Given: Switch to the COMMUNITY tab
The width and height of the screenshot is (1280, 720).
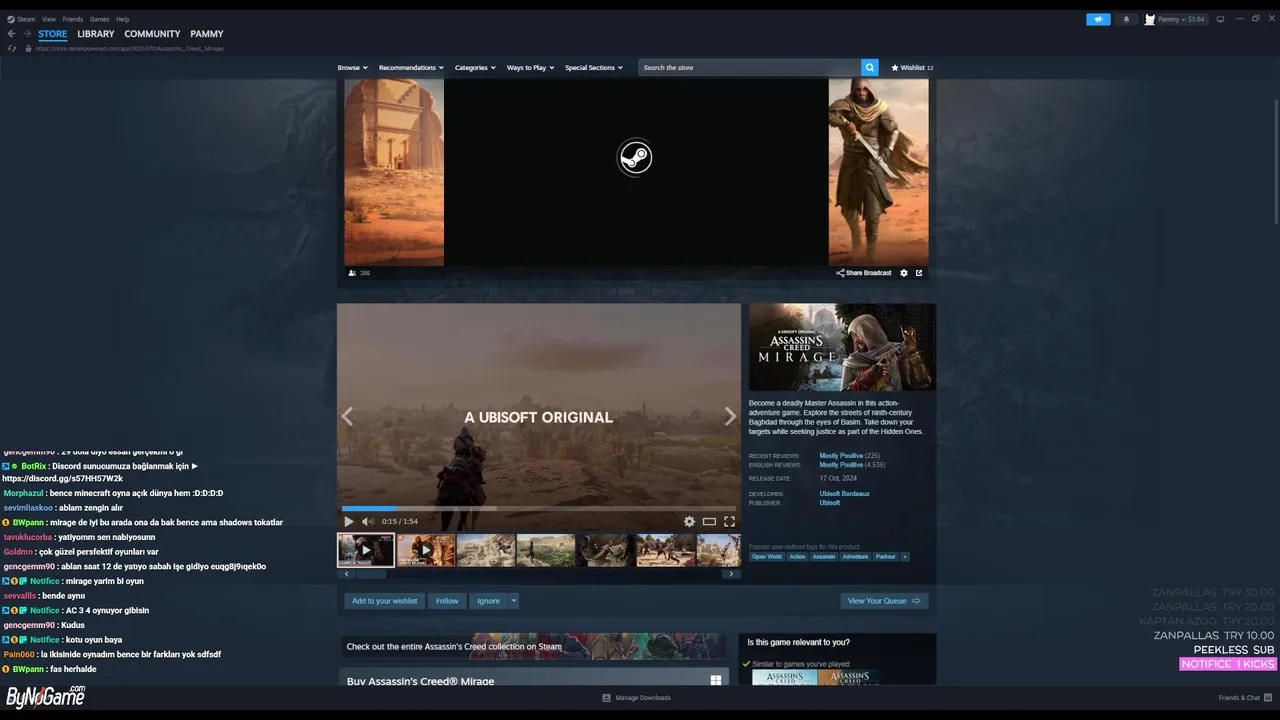Looking at the screenshot, I should 152,34.
